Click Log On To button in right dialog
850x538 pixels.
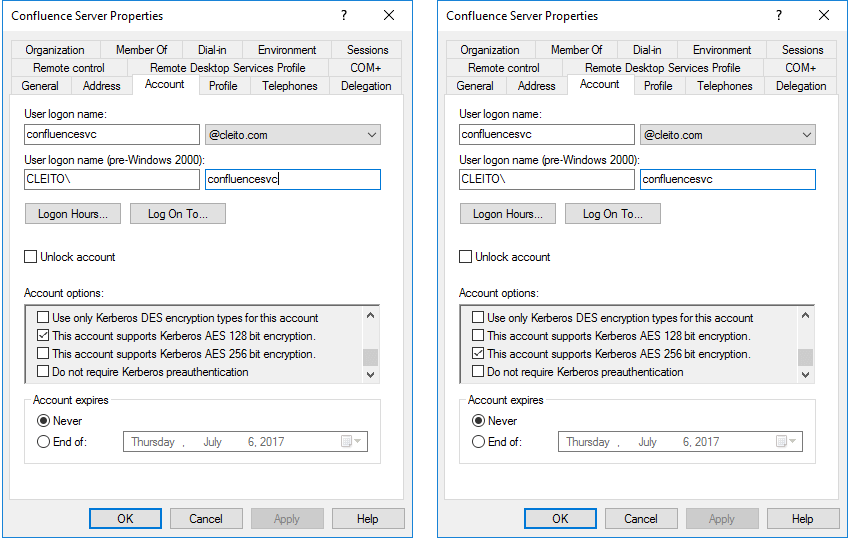tap(613, 214)
